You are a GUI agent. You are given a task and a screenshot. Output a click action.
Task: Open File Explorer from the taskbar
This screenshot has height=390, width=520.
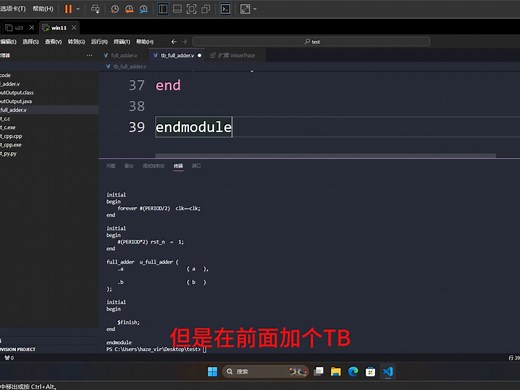(336, 371)
